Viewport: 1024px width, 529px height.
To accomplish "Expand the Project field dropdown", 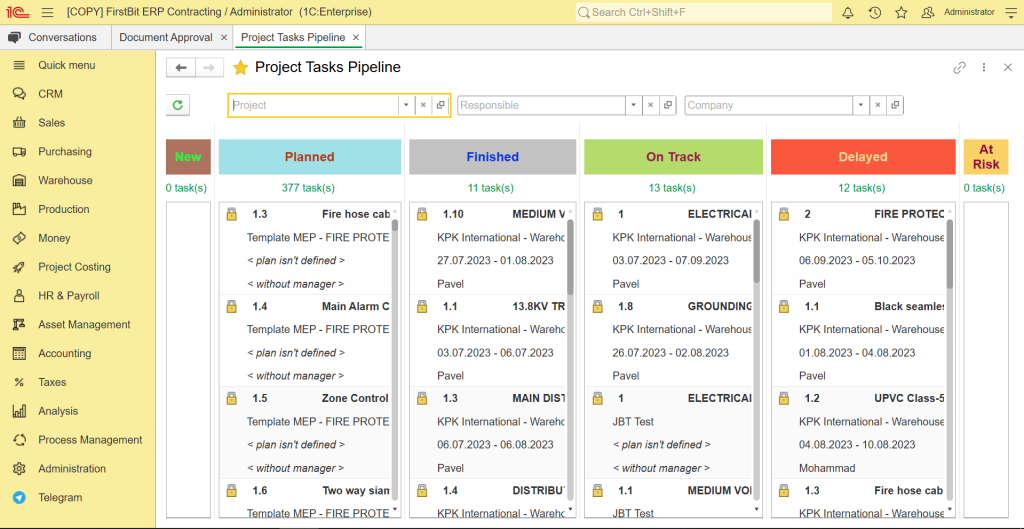I will click(x=406, y=105).
